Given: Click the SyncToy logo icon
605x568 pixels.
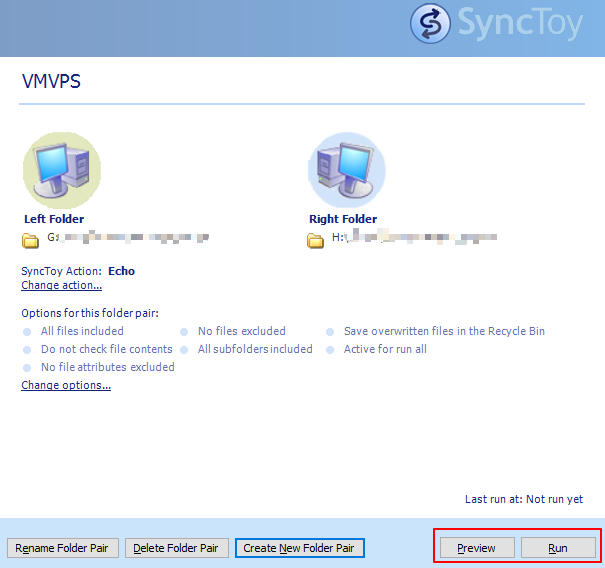Looking at the screenshot, I should 430,23.
